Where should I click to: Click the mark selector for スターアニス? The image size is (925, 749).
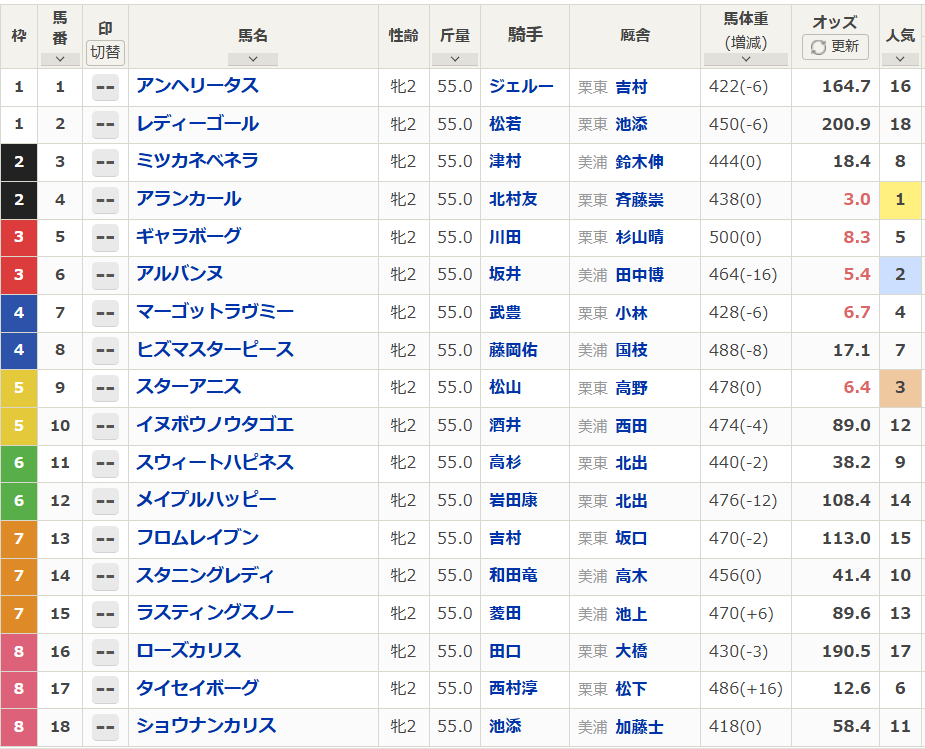coord(105,387)
